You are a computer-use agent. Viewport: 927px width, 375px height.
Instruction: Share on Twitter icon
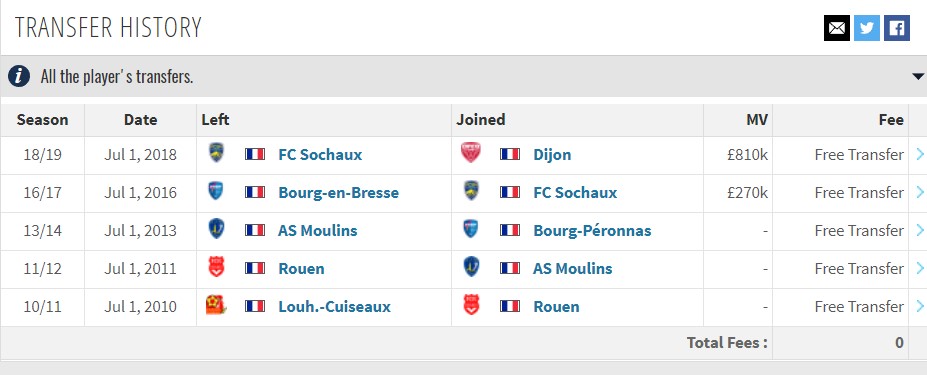tap(867, 28)
